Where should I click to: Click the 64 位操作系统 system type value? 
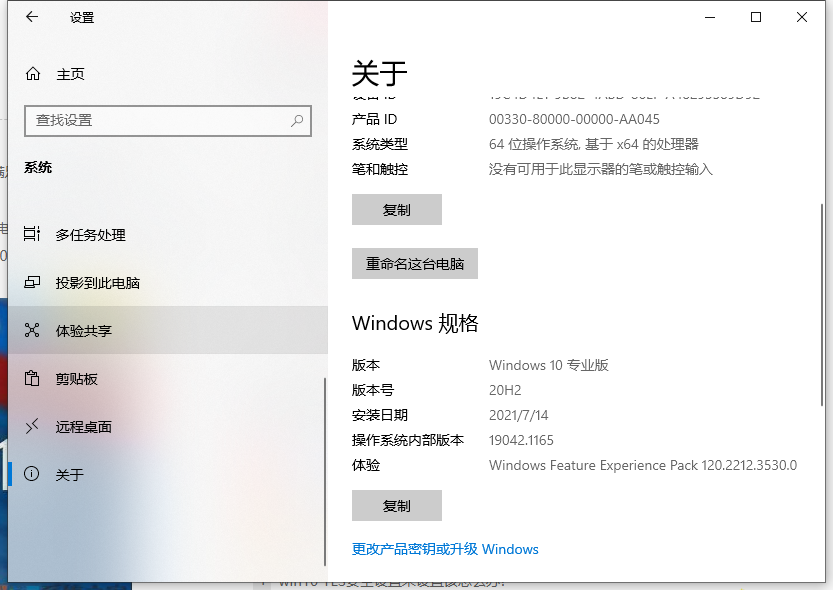(x=593, y=144)
